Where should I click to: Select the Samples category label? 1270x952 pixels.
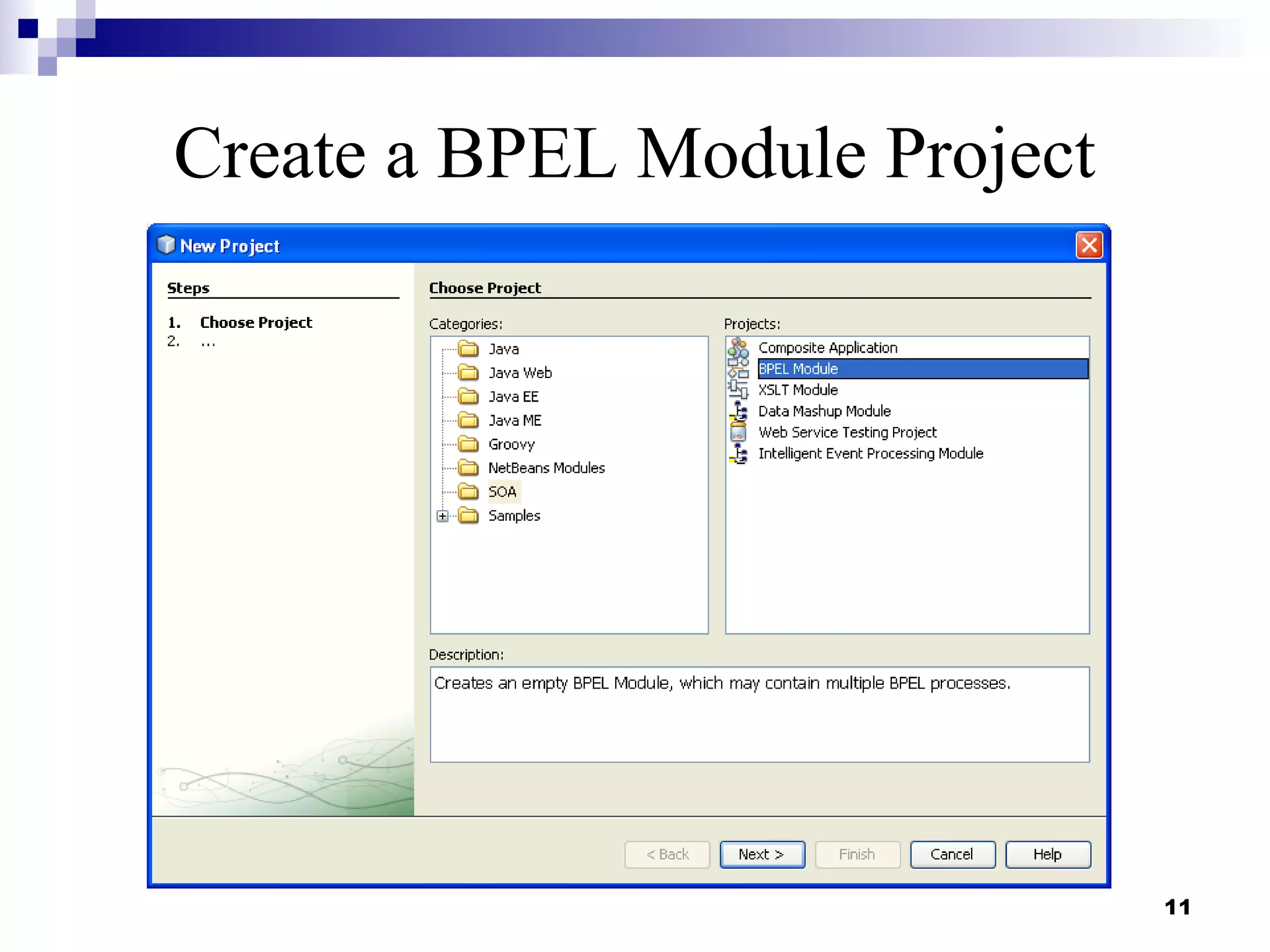tap(514, 516)
